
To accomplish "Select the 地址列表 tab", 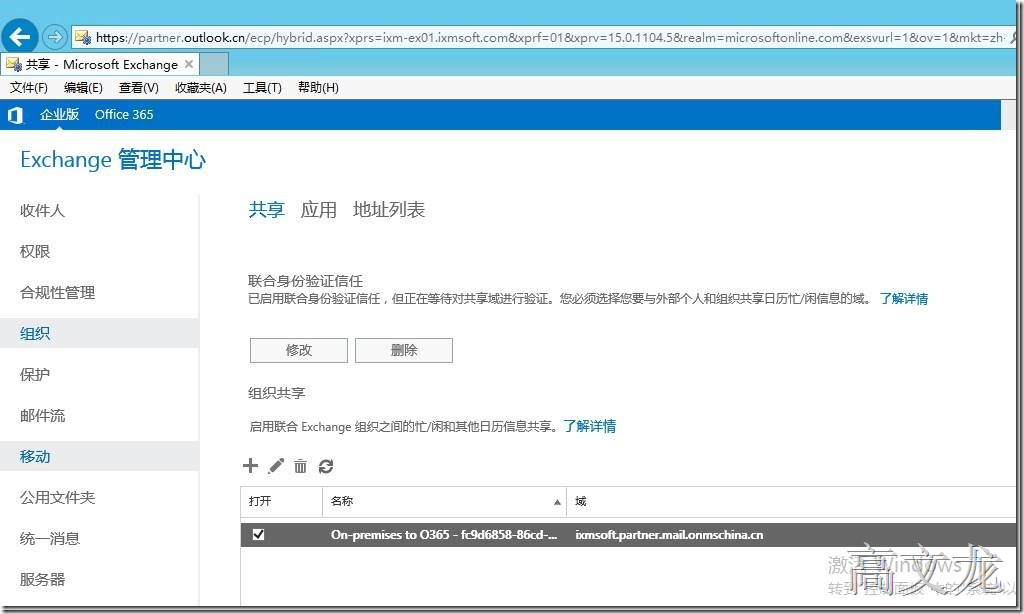I will coord(389,210).
